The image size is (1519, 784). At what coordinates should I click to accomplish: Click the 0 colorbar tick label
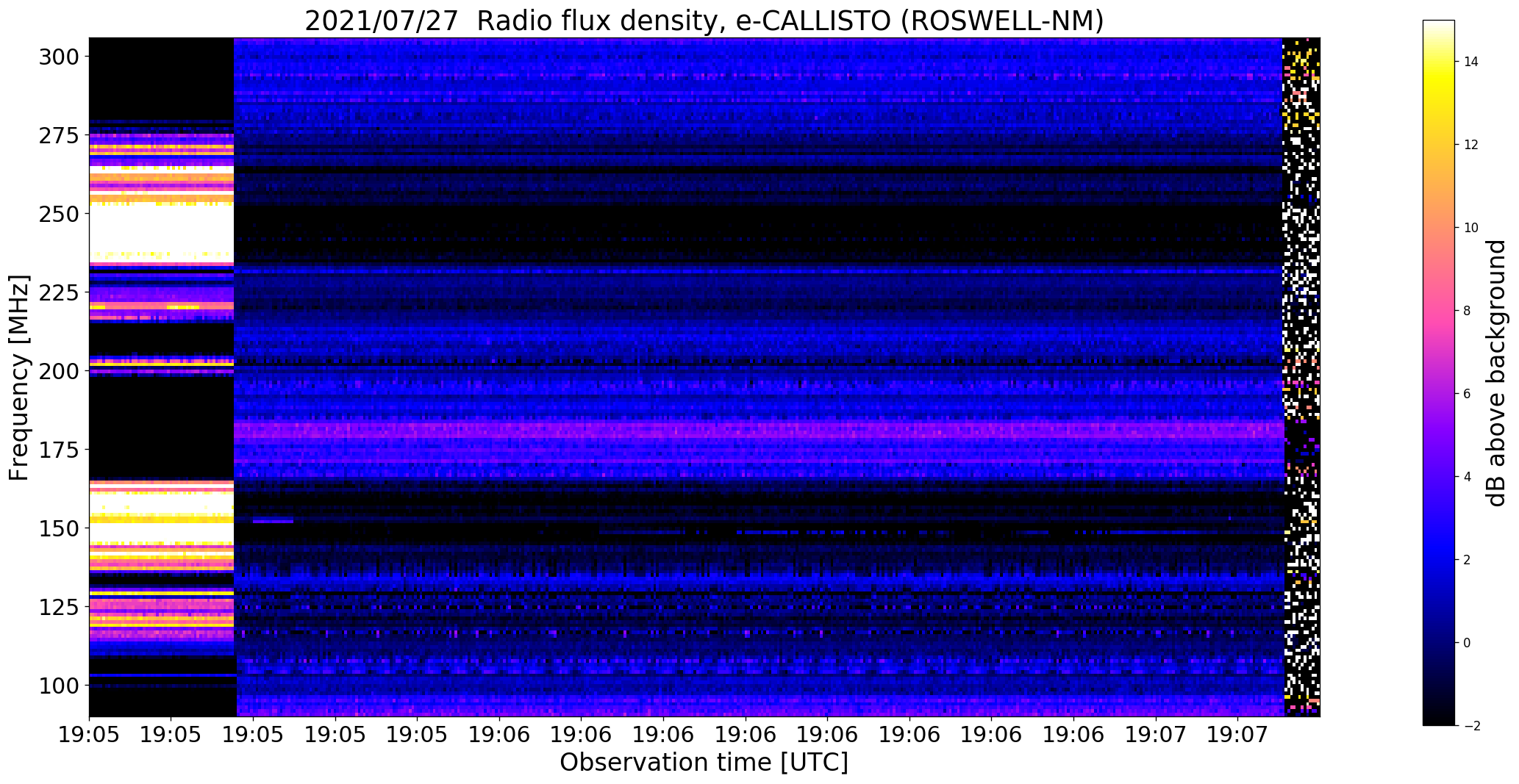[x=1468, y=643]
